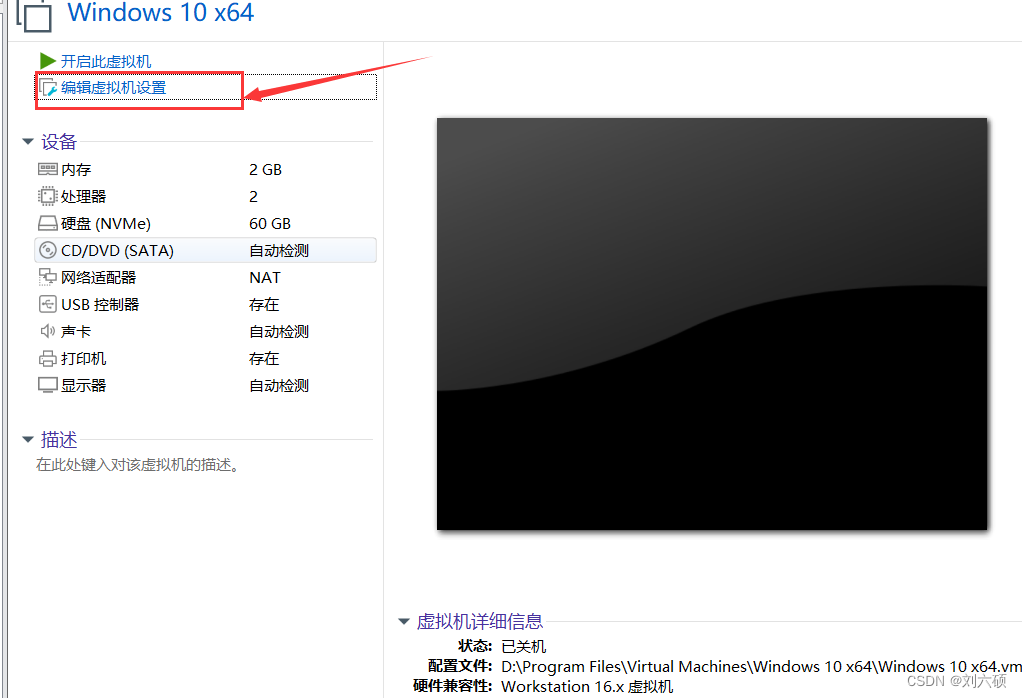Click the 自动检测 value for CD/DVD
Image resolution: width=1022 pixels, height=698 pixels.
click(279, 250)
